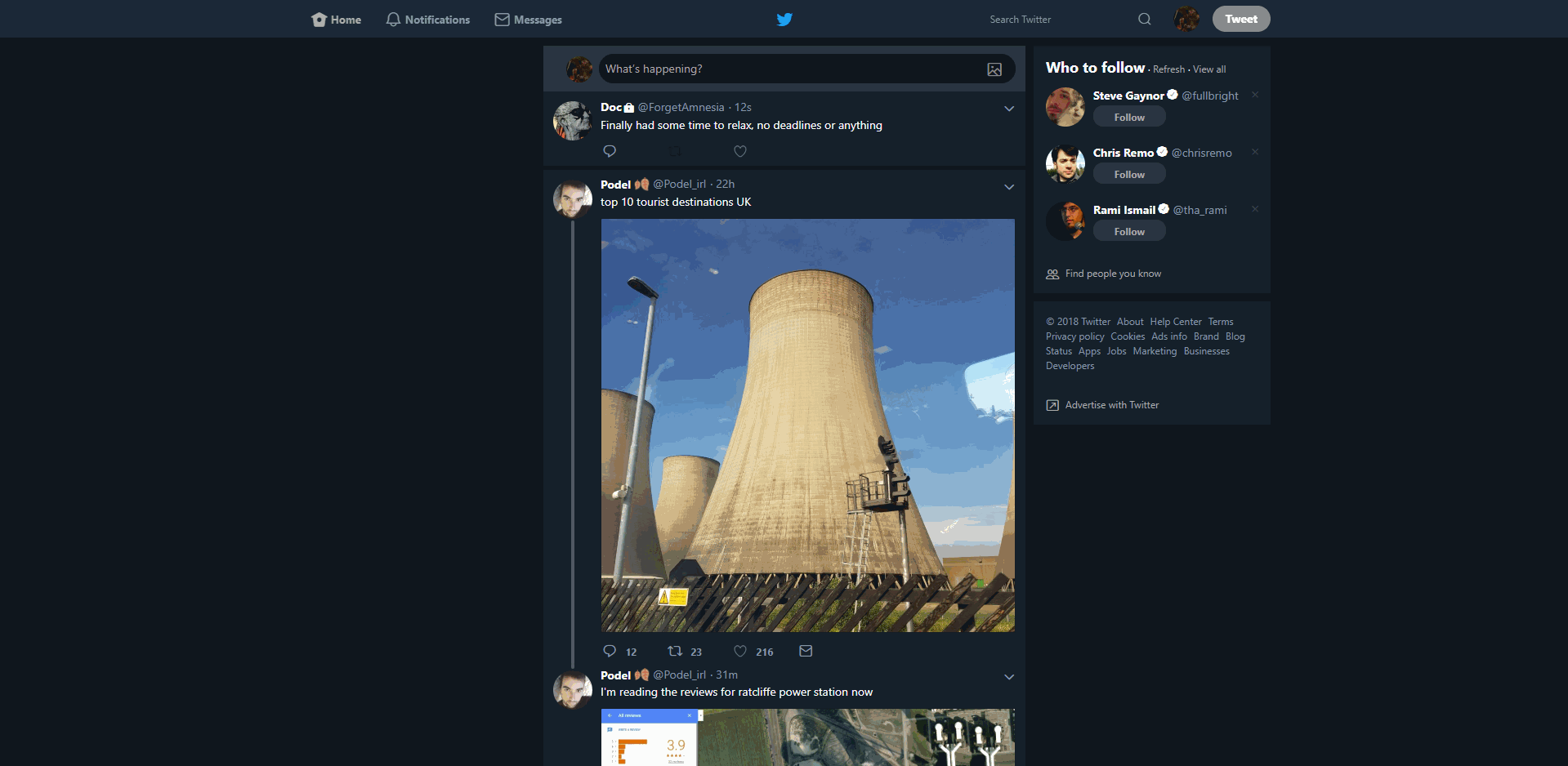Click the search magnifier icon
The width and height of the screenshot is (1568, 766).
click(1145, 20)
